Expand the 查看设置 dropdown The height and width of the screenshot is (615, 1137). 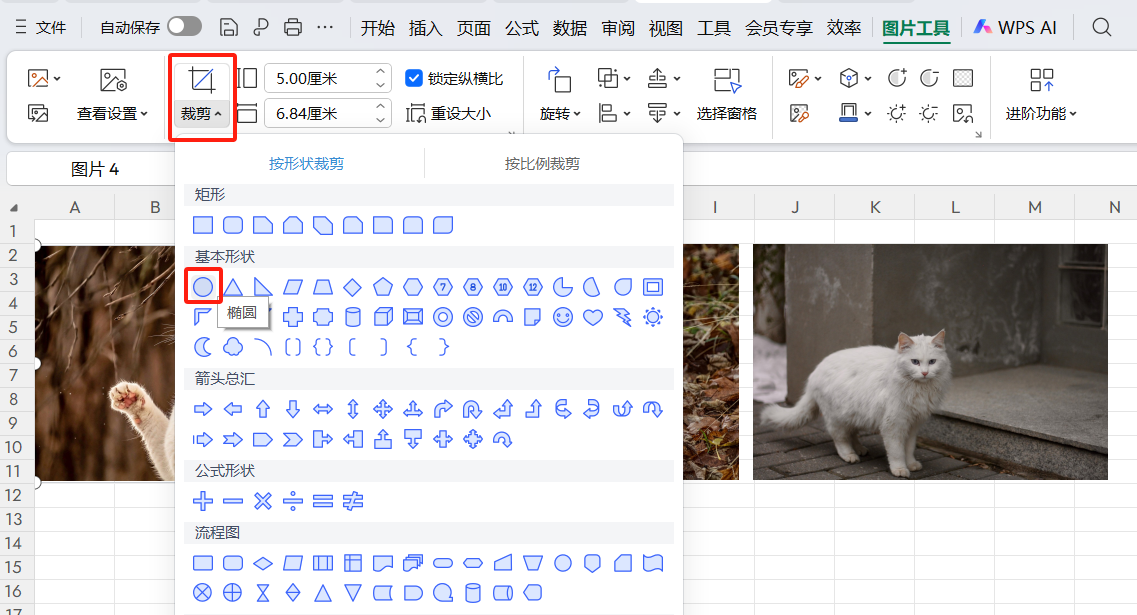[113, 114]
